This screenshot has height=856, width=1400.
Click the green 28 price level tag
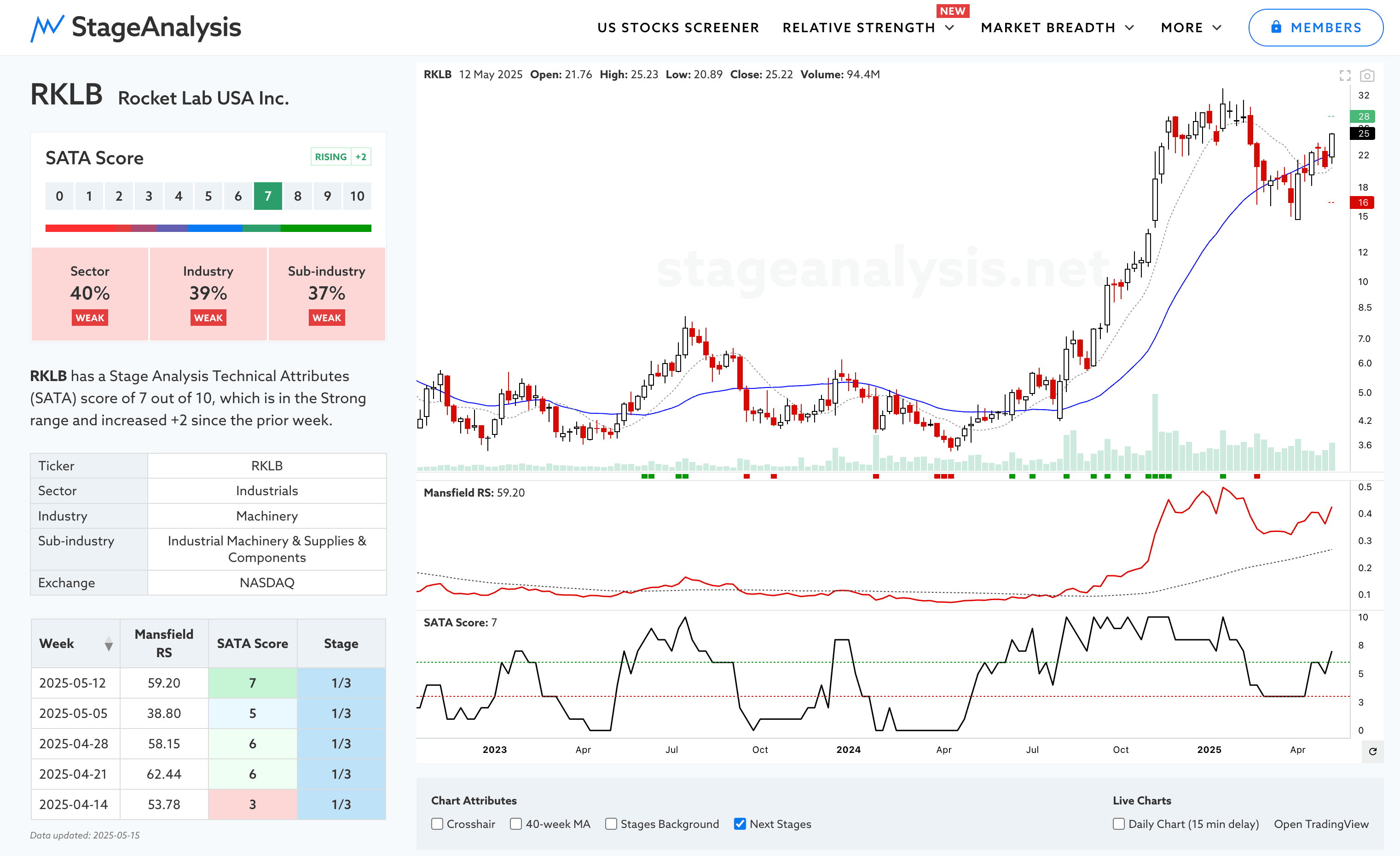(1363, 116)
